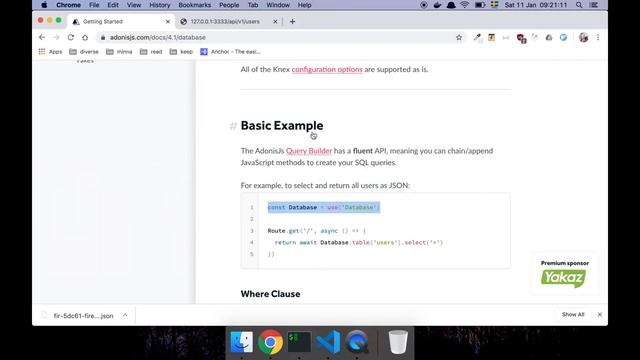Open the Apps shortcut in bookmarks bar

coord(50,51)
